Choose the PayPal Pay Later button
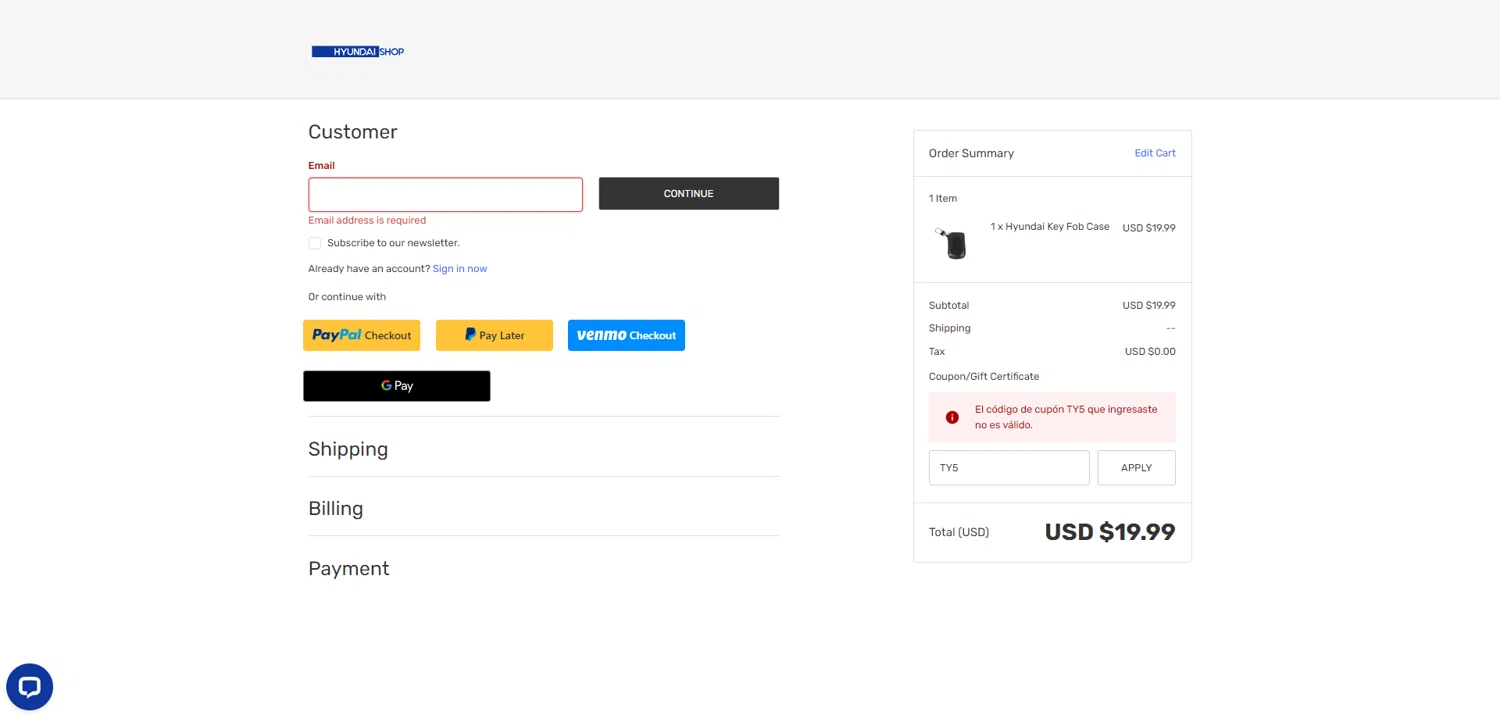1500x723 pixels. pyautogui.click(x=494, y=335)
